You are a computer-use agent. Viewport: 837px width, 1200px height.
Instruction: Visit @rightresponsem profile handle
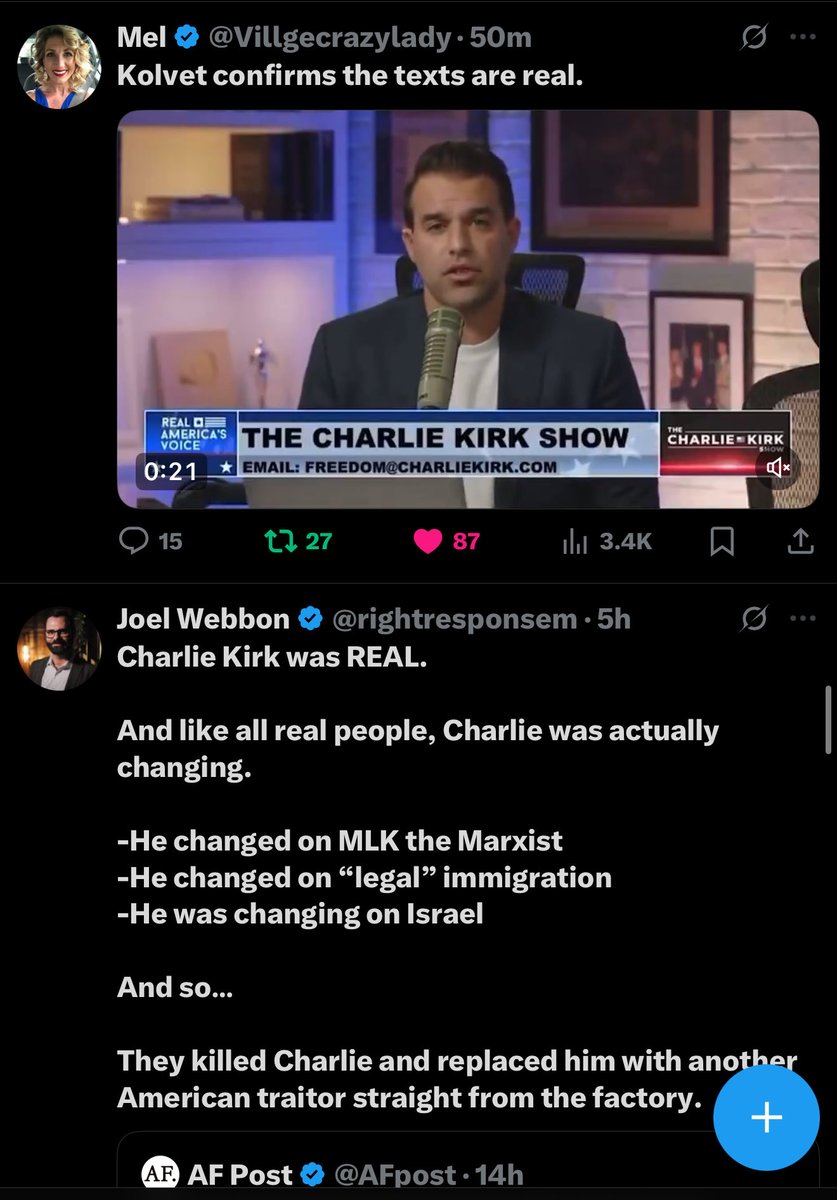click(x=453, y=619)
